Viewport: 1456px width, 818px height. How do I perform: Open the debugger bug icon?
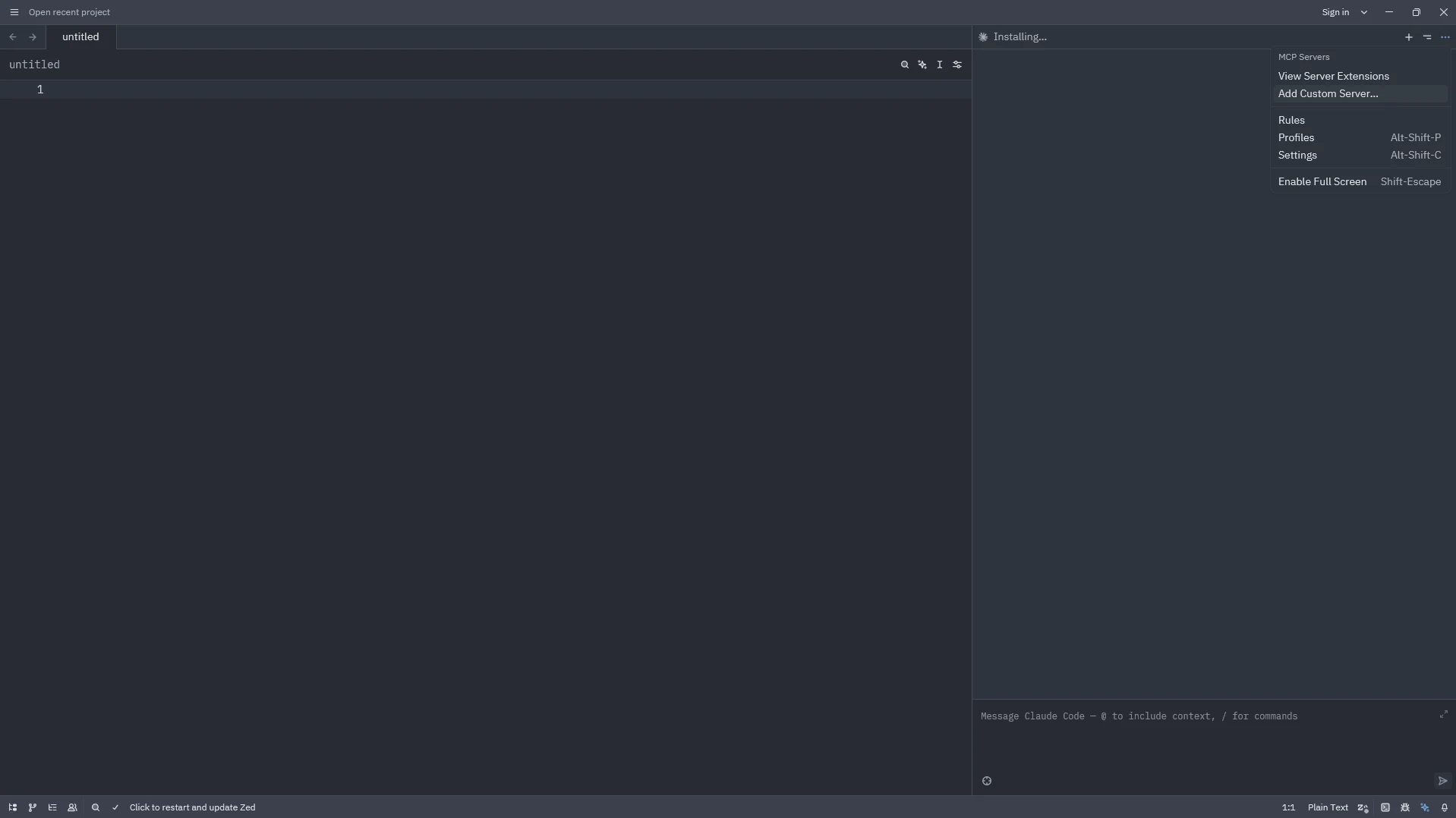(x=1405, y=807)
